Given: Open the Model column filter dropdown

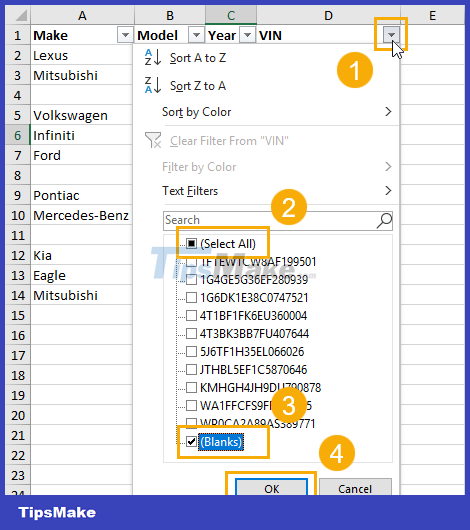Looking at the screenshot, I should click(196, 35).
